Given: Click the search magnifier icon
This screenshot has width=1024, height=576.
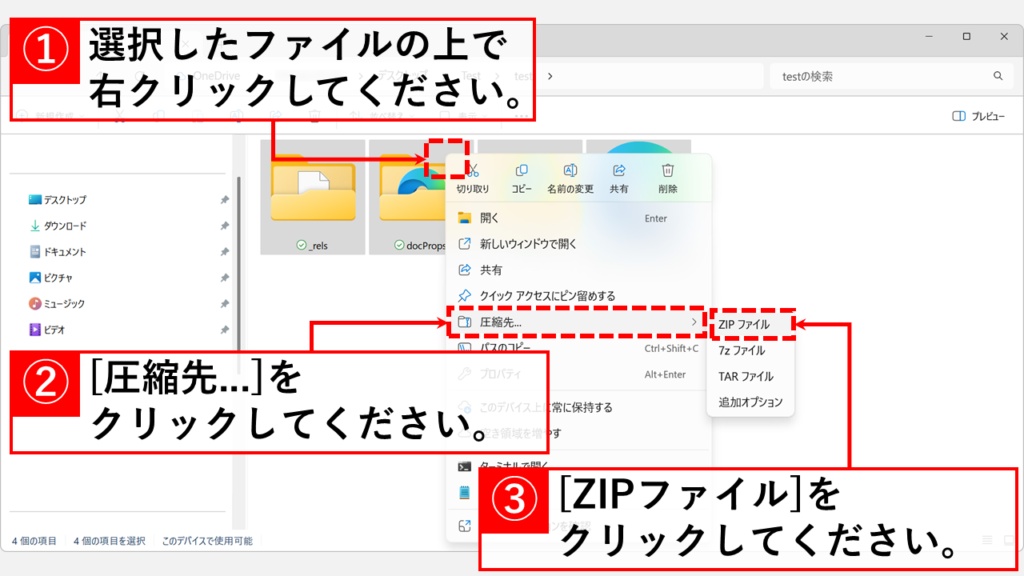Looking at the screenshot, I should pos(998,76).
